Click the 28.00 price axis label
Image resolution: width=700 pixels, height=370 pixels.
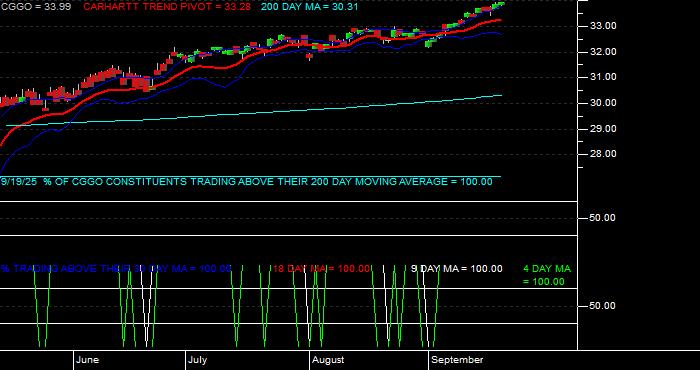(x=603, y=154)
